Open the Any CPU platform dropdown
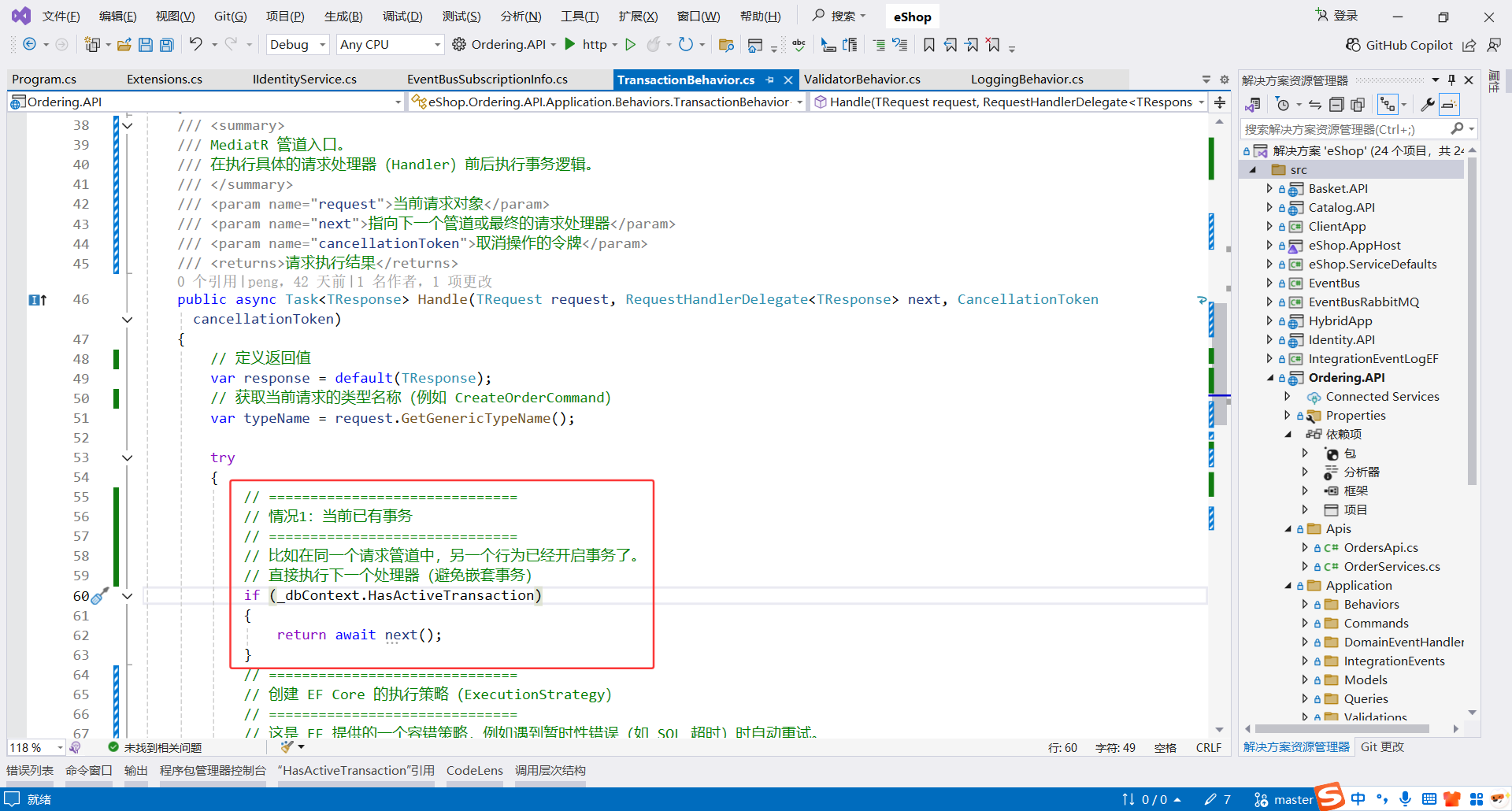 click(x=390, y=45)
